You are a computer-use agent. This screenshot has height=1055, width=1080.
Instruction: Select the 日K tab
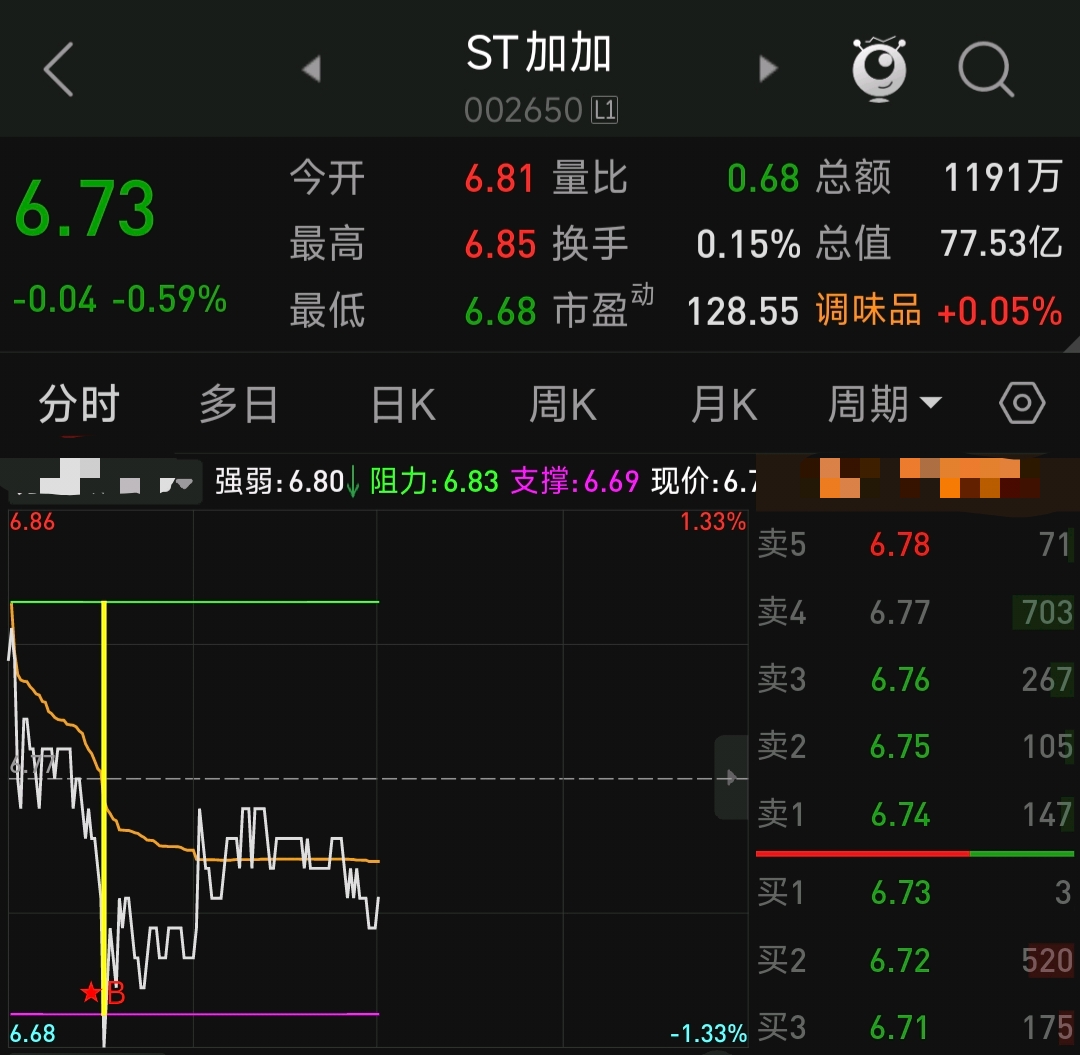(403, 404)
